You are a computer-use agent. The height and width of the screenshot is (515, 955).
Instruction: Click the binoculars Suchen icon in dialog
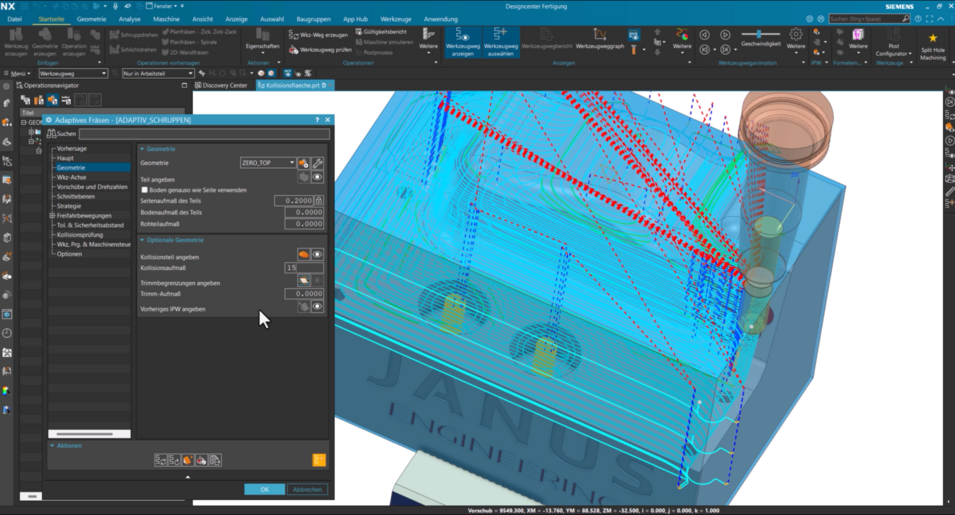[x=52, y=133]
